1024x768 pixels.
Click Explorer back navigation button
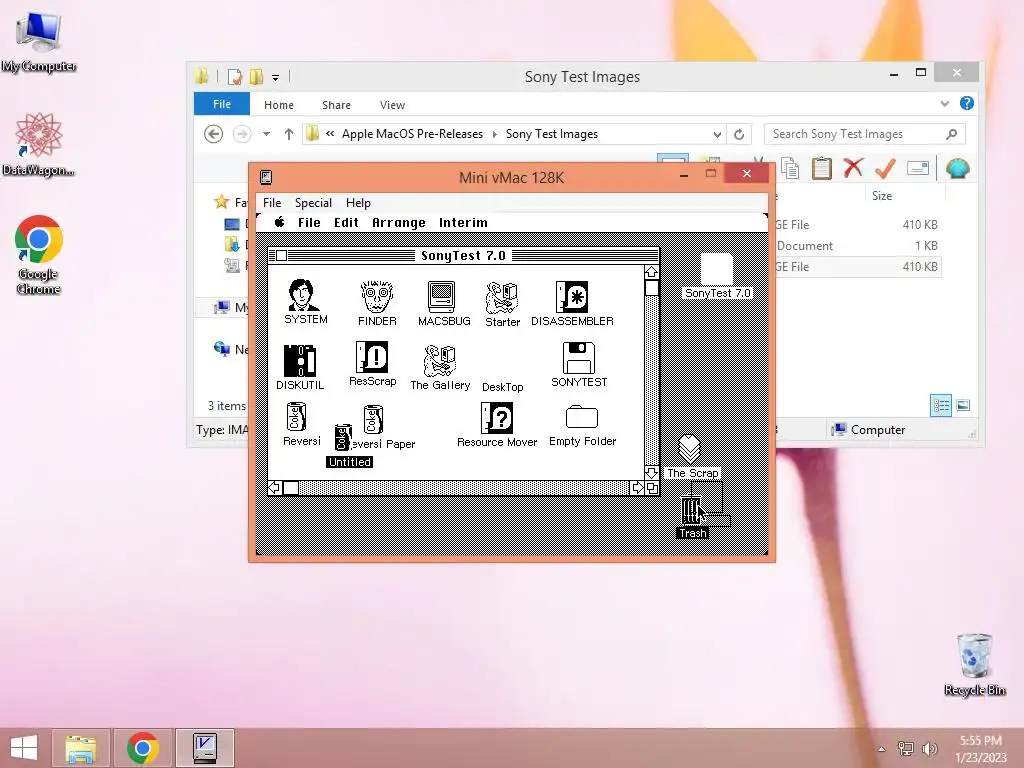pyautogui.click(x=214, y=134)
